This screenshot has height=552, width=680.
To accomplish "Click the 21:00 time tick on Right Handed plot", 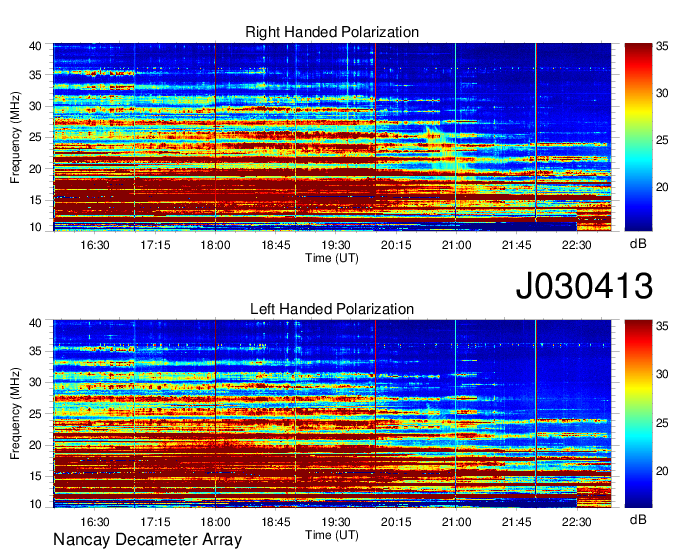I will (x=456, y=245).
